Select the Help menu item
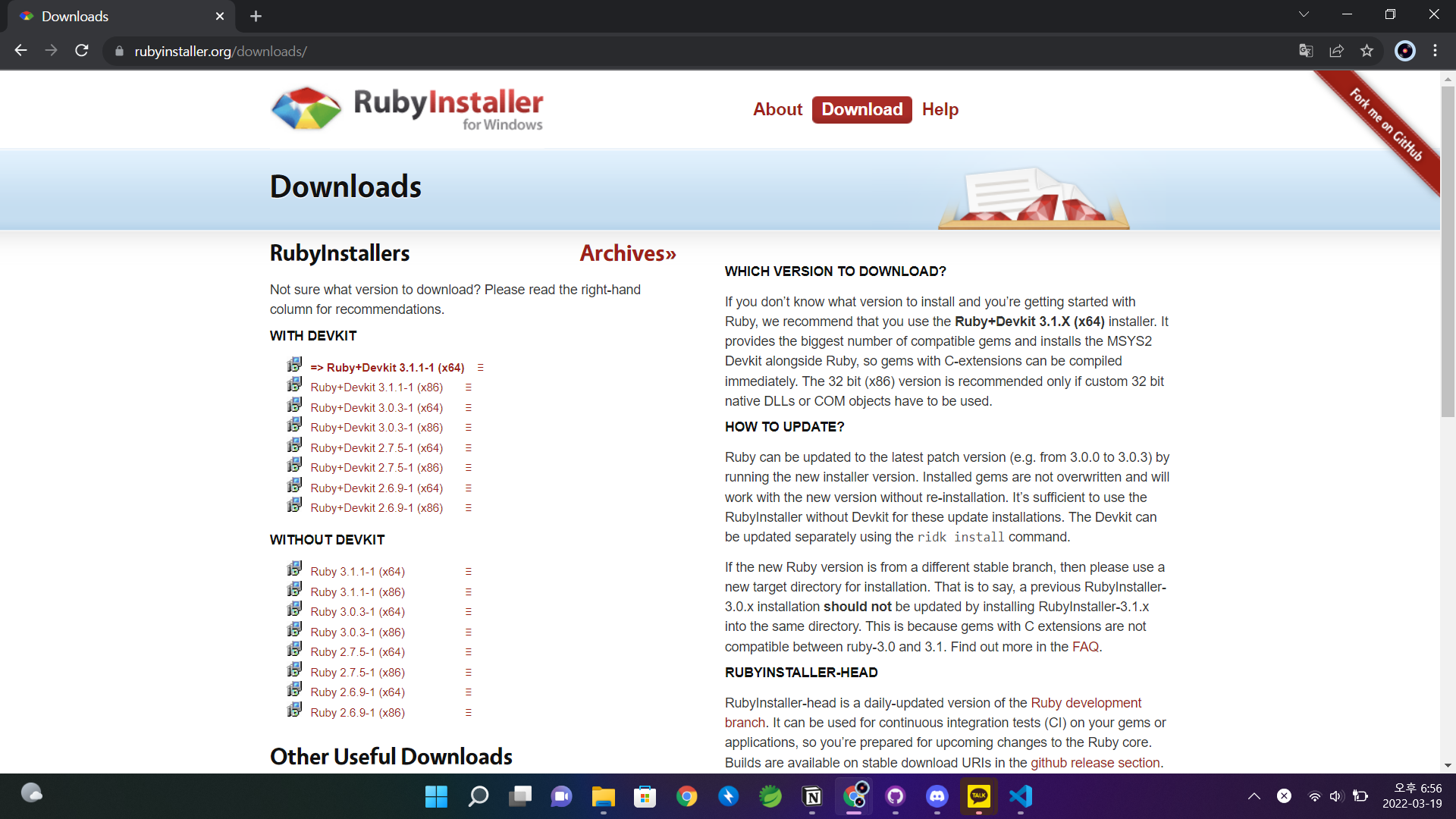 click(940, 109)
